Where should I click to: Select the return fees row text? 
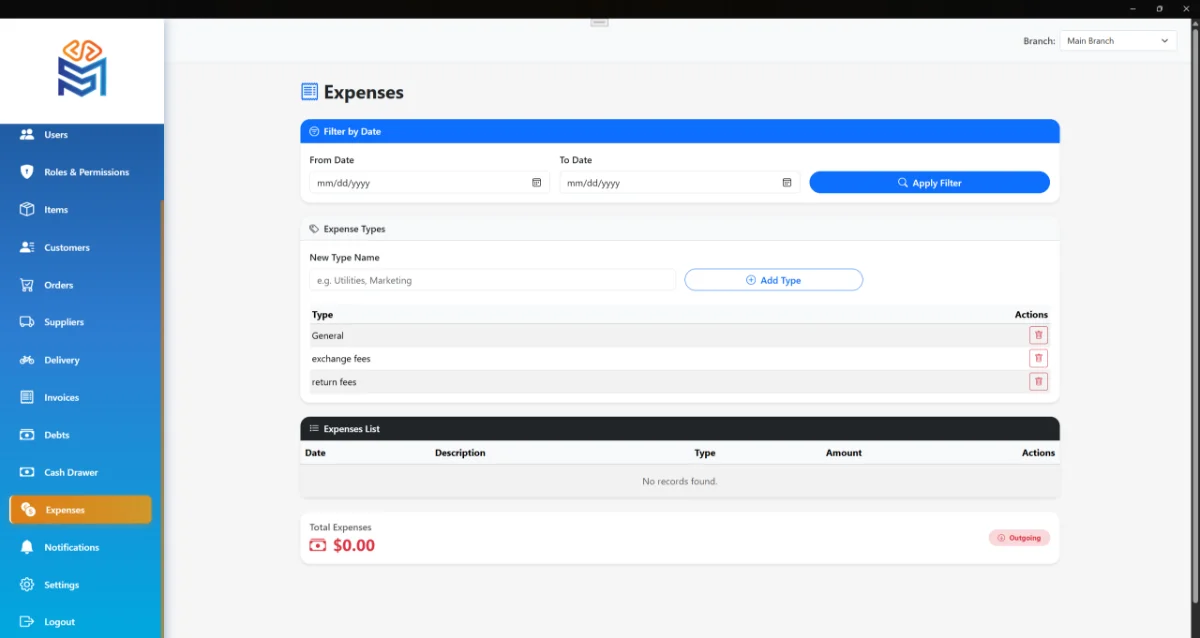pyautogui.click(x=334, y=382)
